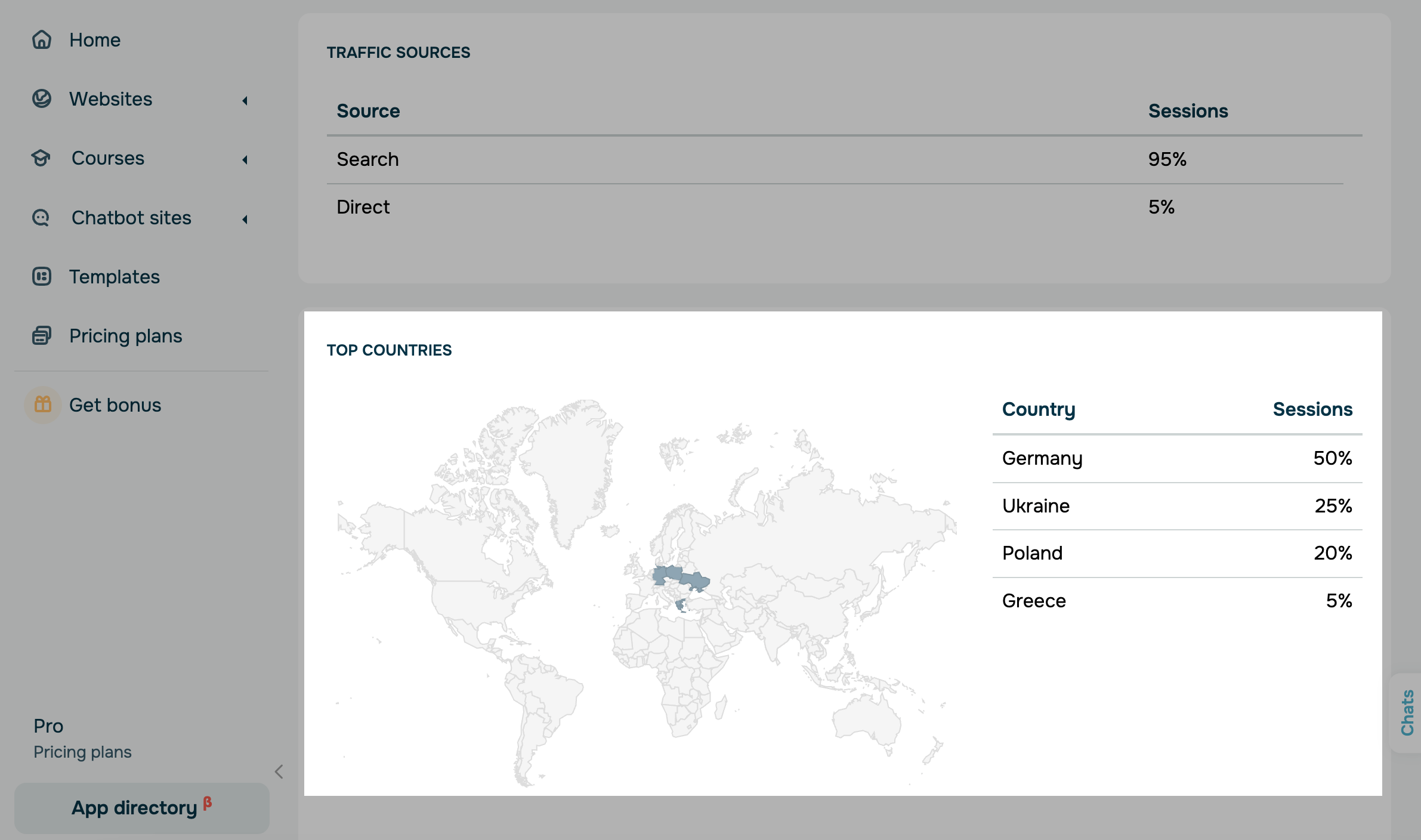This screenshot has height=840, width=1421.
Task: Click the Courses graduation cap icon
Action: click(x=41, y=158)
